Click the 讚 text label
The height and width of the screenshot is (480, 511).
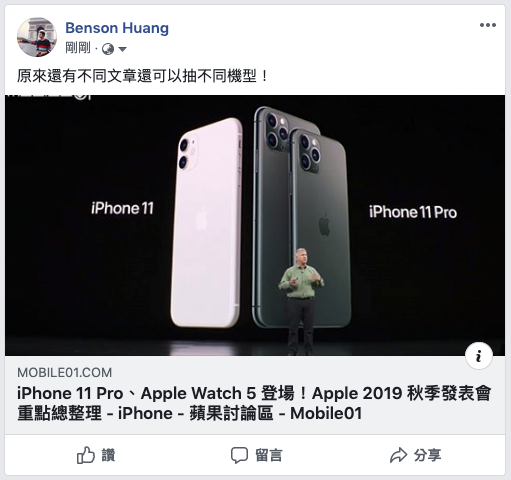tap(108, 455)
